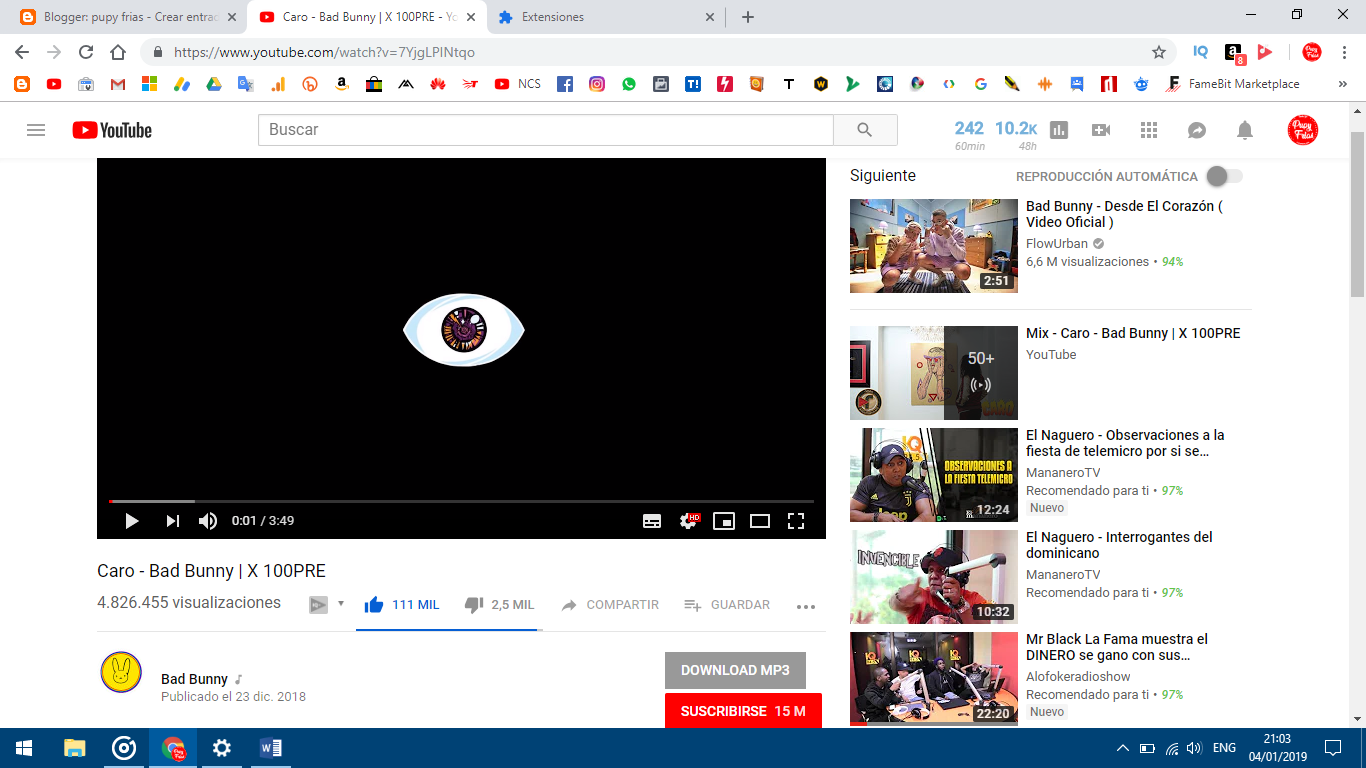Open Word from the taskbar
This screenshot has height=768, width=1366.
[x=270, y=748]
